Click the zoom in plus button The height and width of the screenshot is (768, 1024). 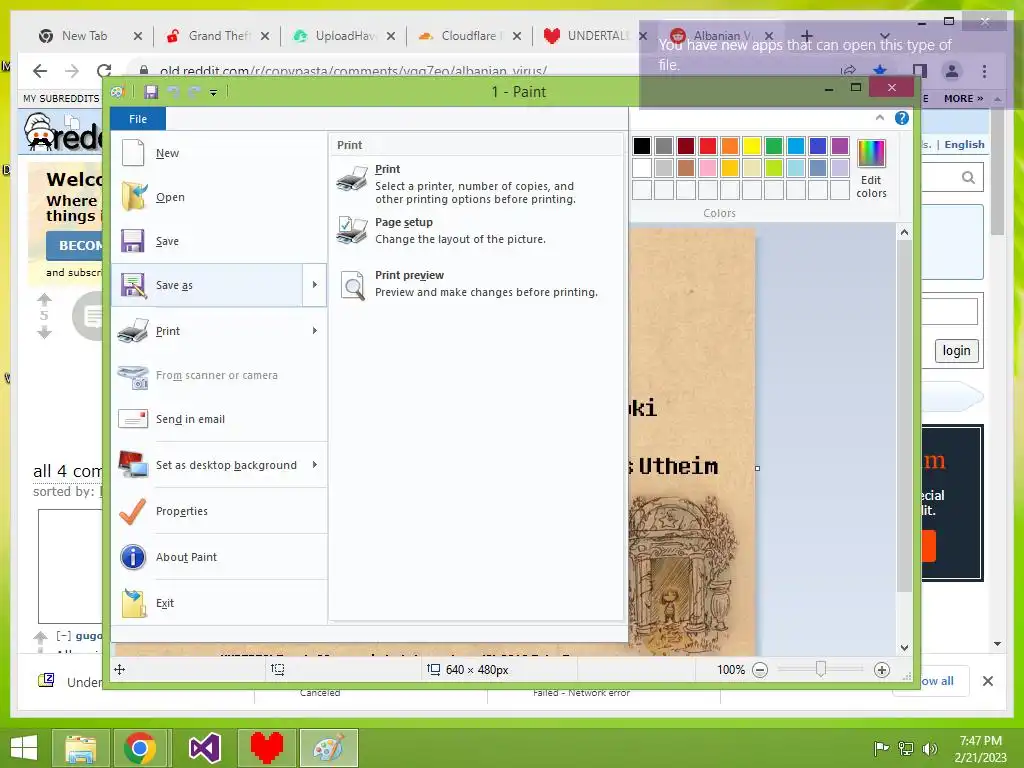pos(882,669)
